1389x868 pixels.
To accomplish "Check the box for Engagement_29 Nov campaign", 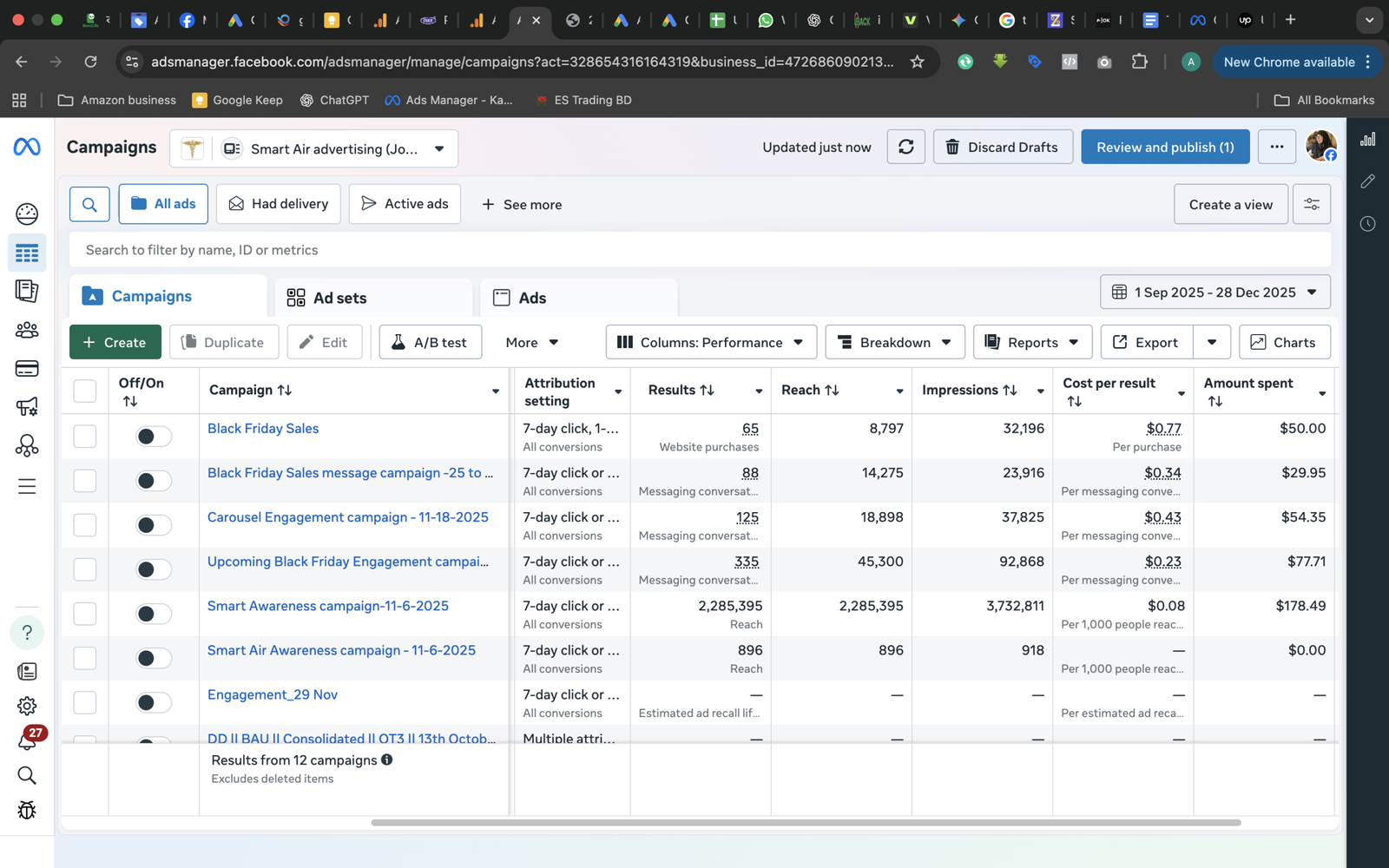I will click(85, 702).
